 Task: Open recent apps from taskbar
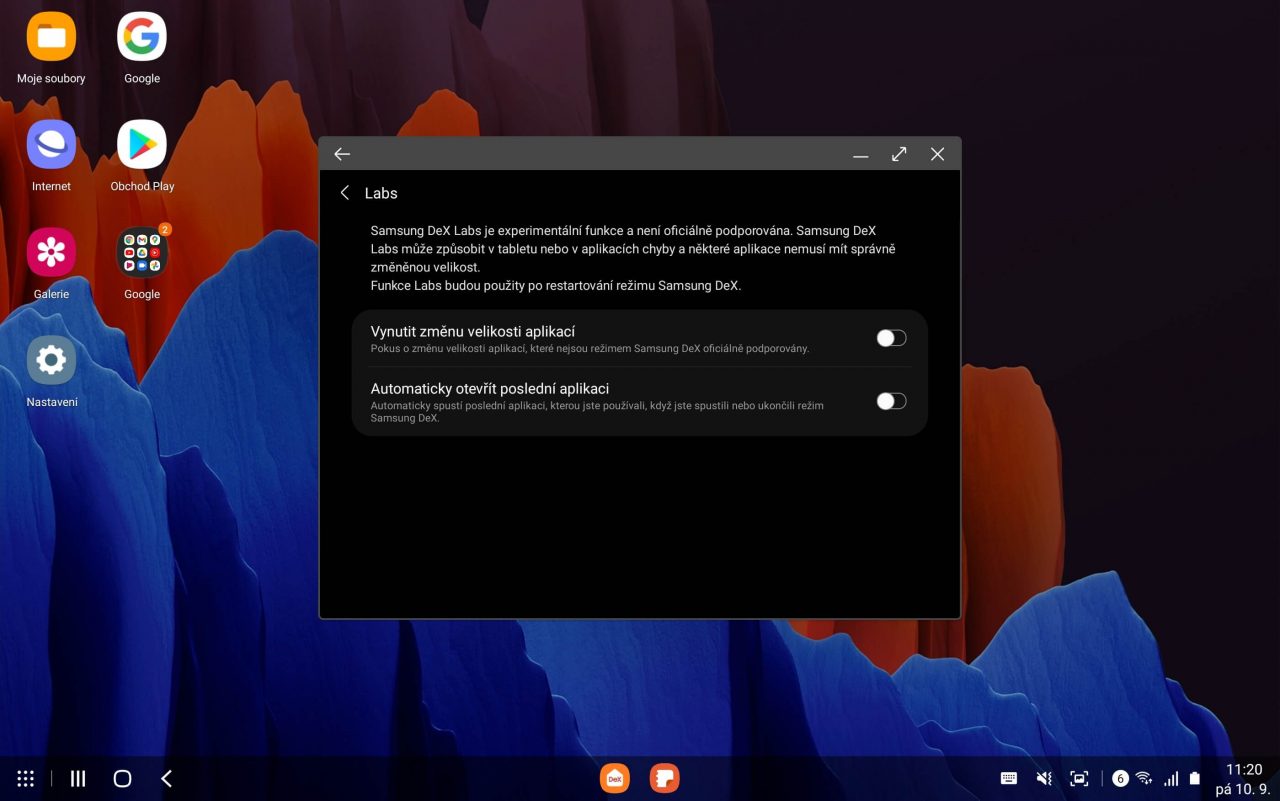coord(78,778)
